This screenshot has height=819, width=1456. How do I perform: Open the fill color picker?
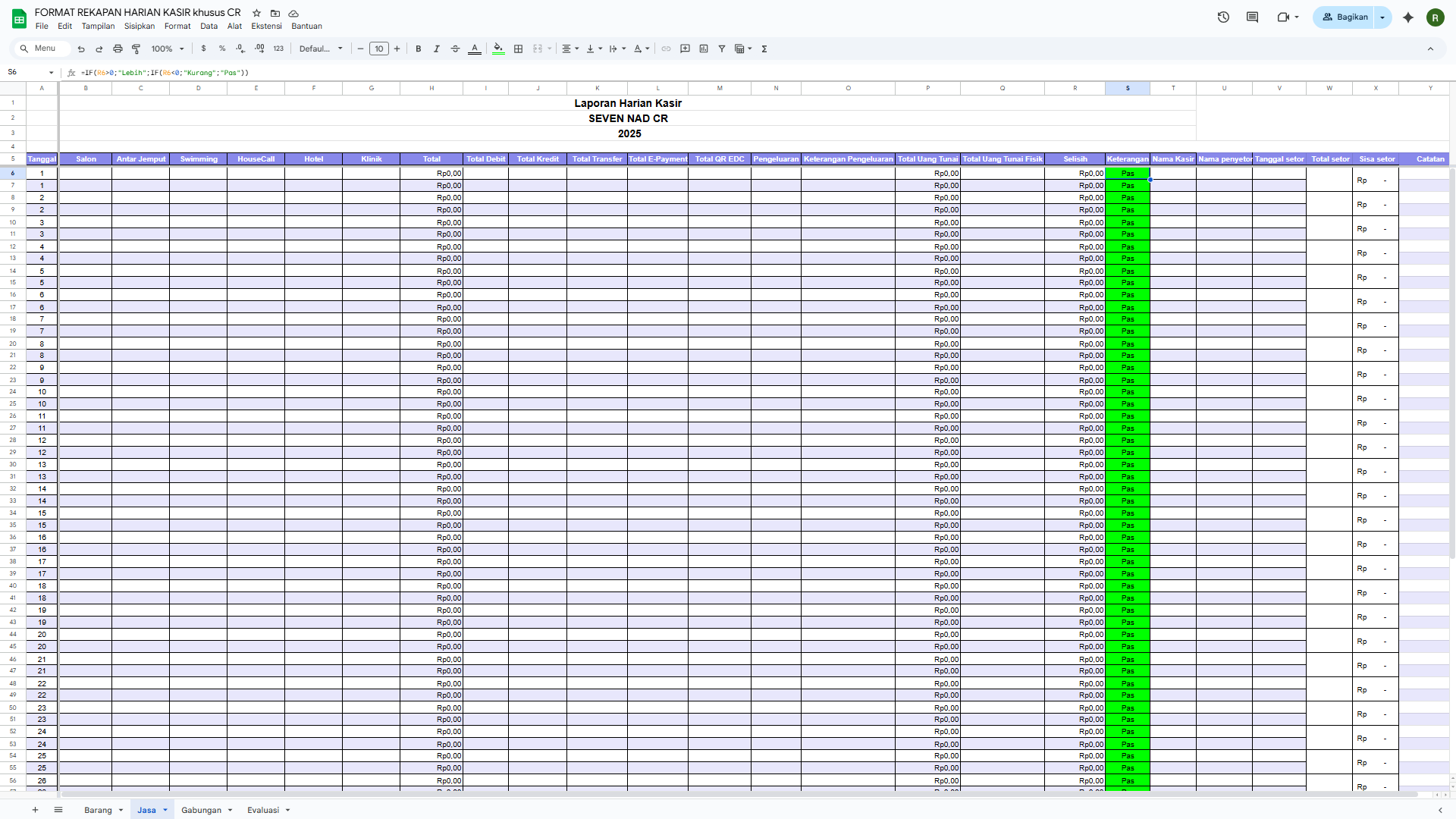tap(498, 49)
